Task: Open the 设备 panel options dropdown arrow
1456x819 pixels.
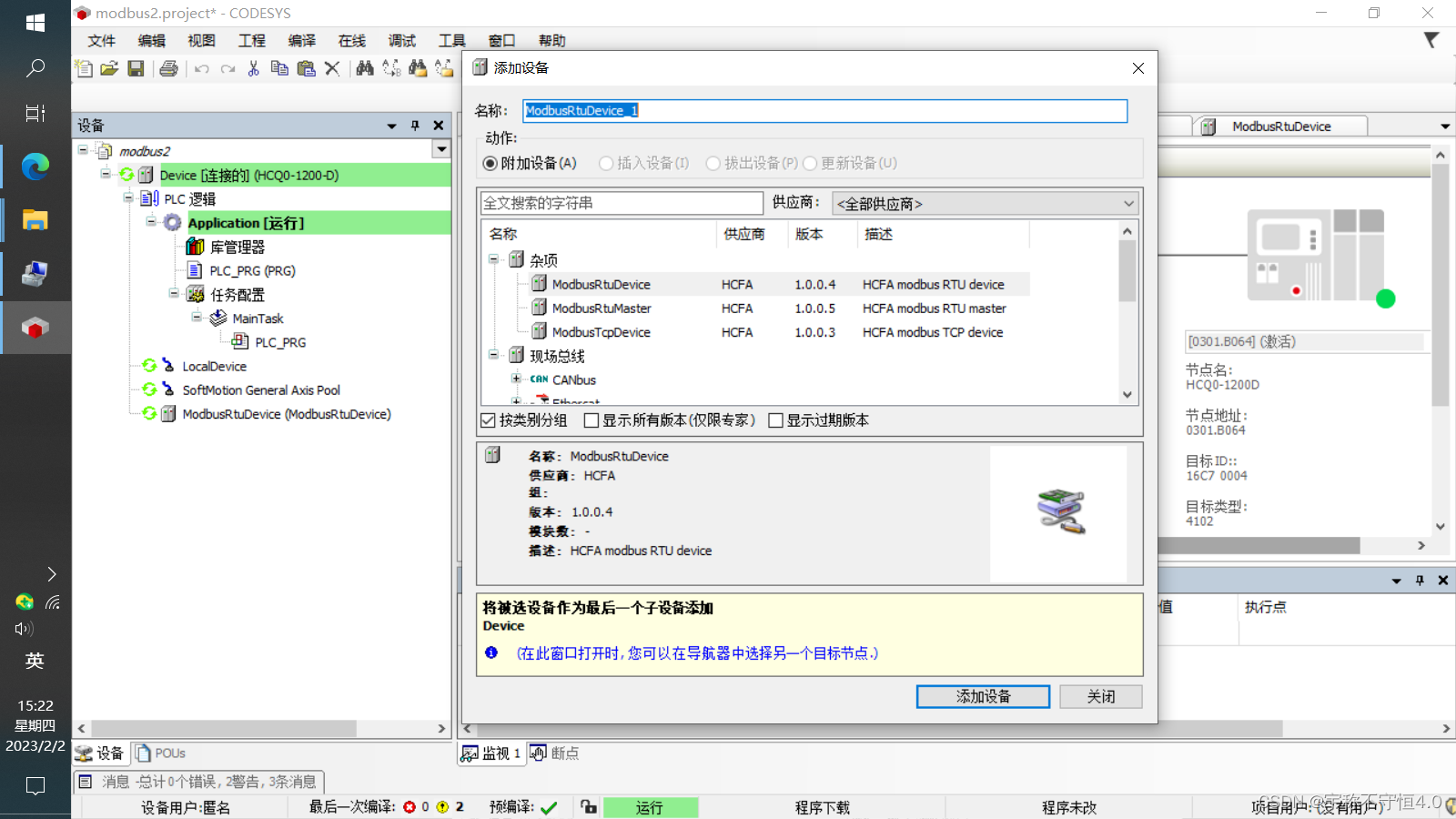Action: (x=392, y=126)
